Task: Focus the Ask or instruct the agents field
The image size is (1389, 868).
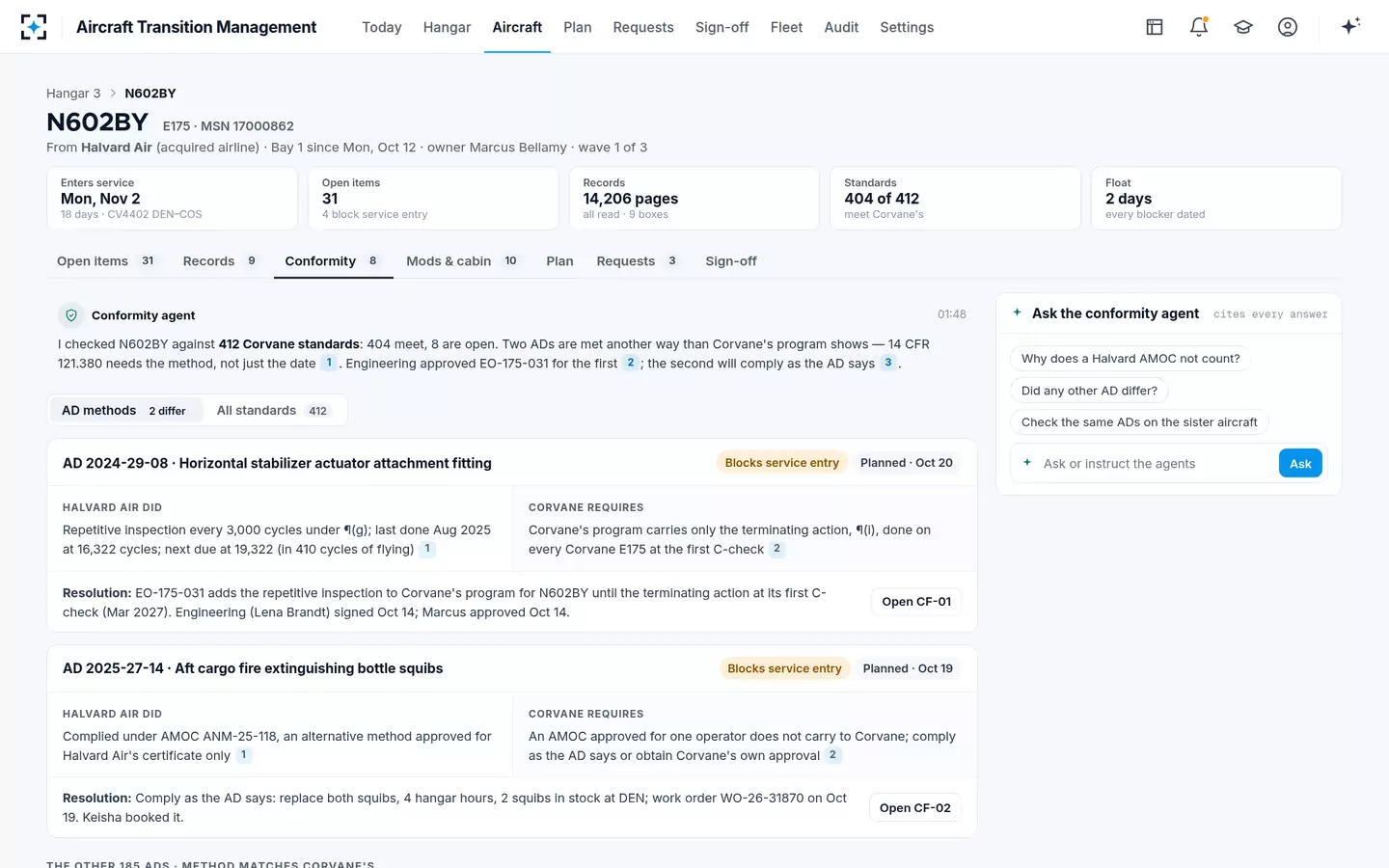Action: pos(1157,464)
